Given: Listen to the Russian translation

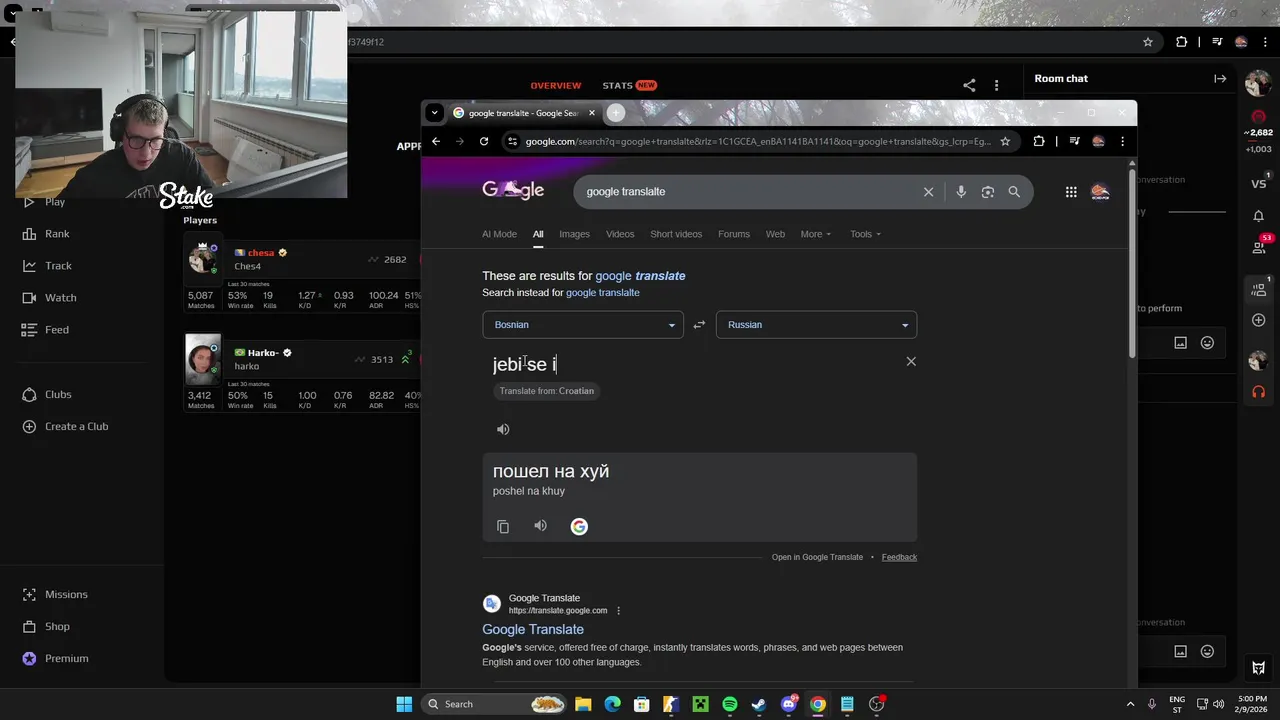Looking at the screenshot, I should point(540,526).
